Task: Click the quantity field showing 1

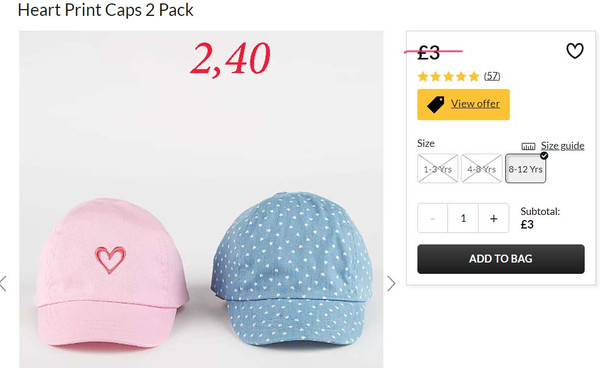Action: (463, 218)
